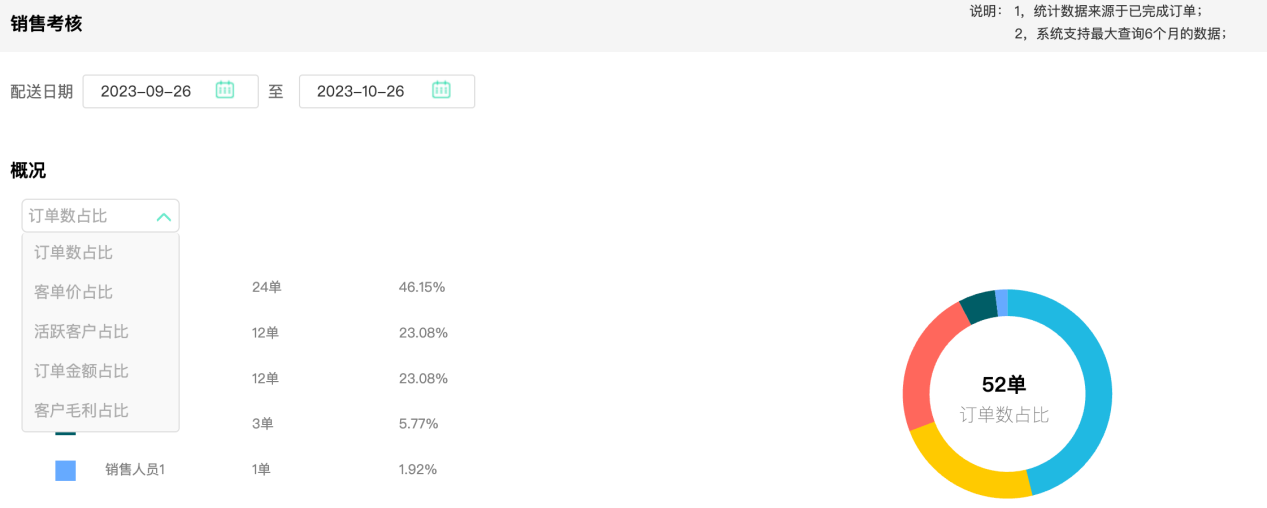Select 订单数占比 from the dropdown list

[x=74, y=253]
